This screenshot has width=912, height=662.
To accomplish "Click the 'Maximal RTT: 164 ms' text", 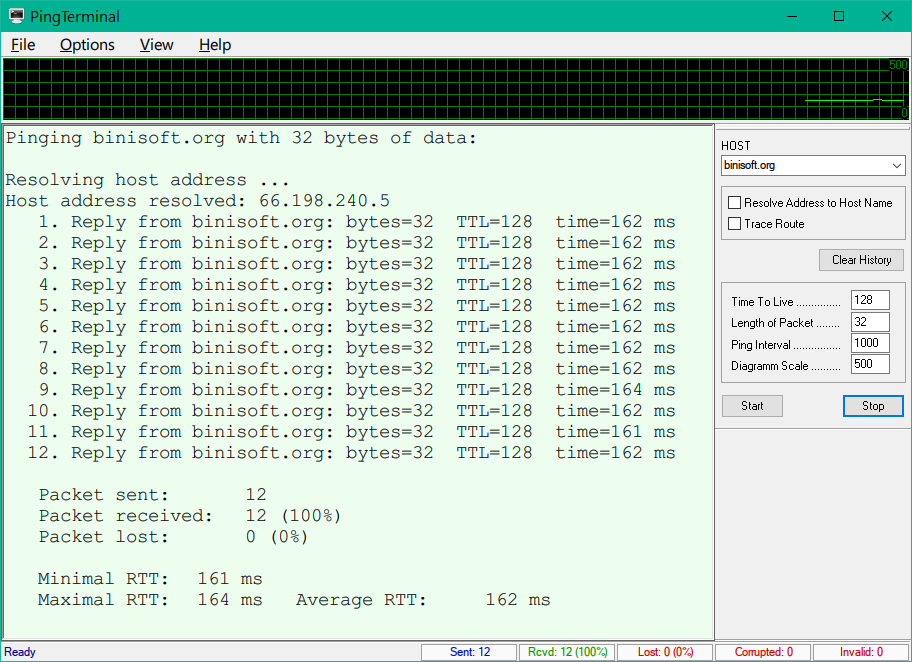I will click(x=150, y=600).
